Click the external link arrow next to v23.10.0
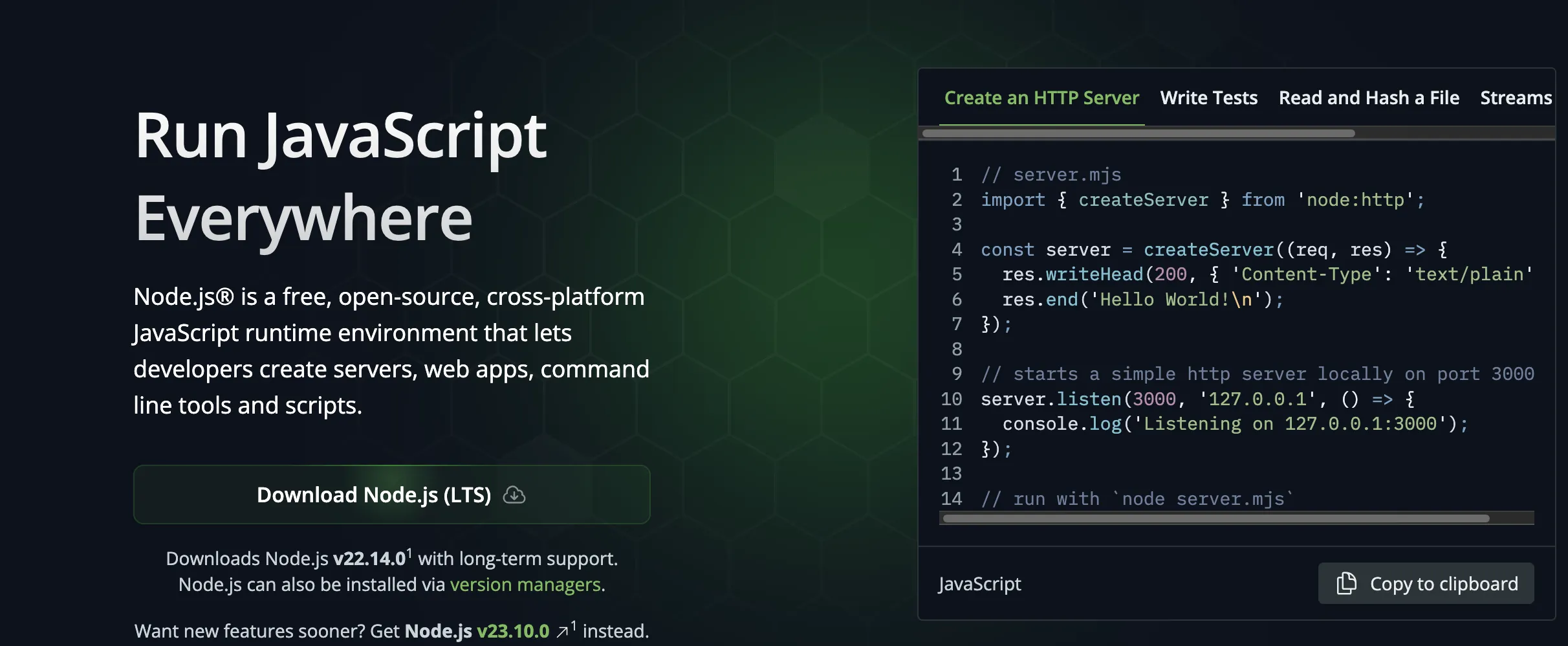 (x=563, y=629)
